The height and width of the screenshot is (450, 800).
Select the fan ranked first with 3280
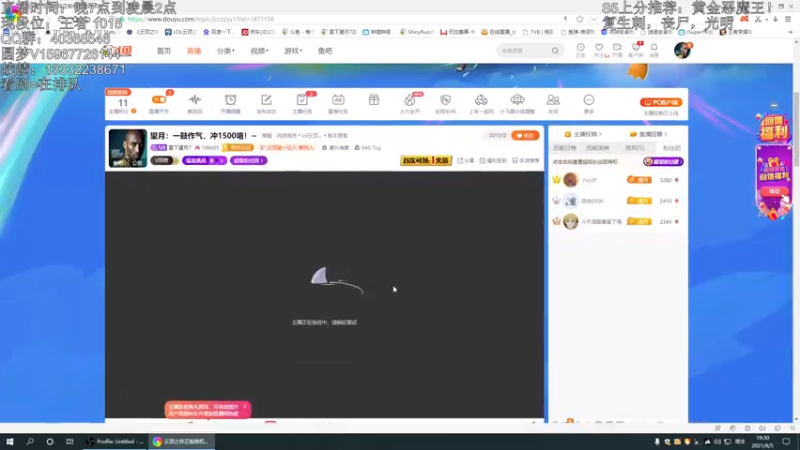pyautogui.click(x=616, y=180)
